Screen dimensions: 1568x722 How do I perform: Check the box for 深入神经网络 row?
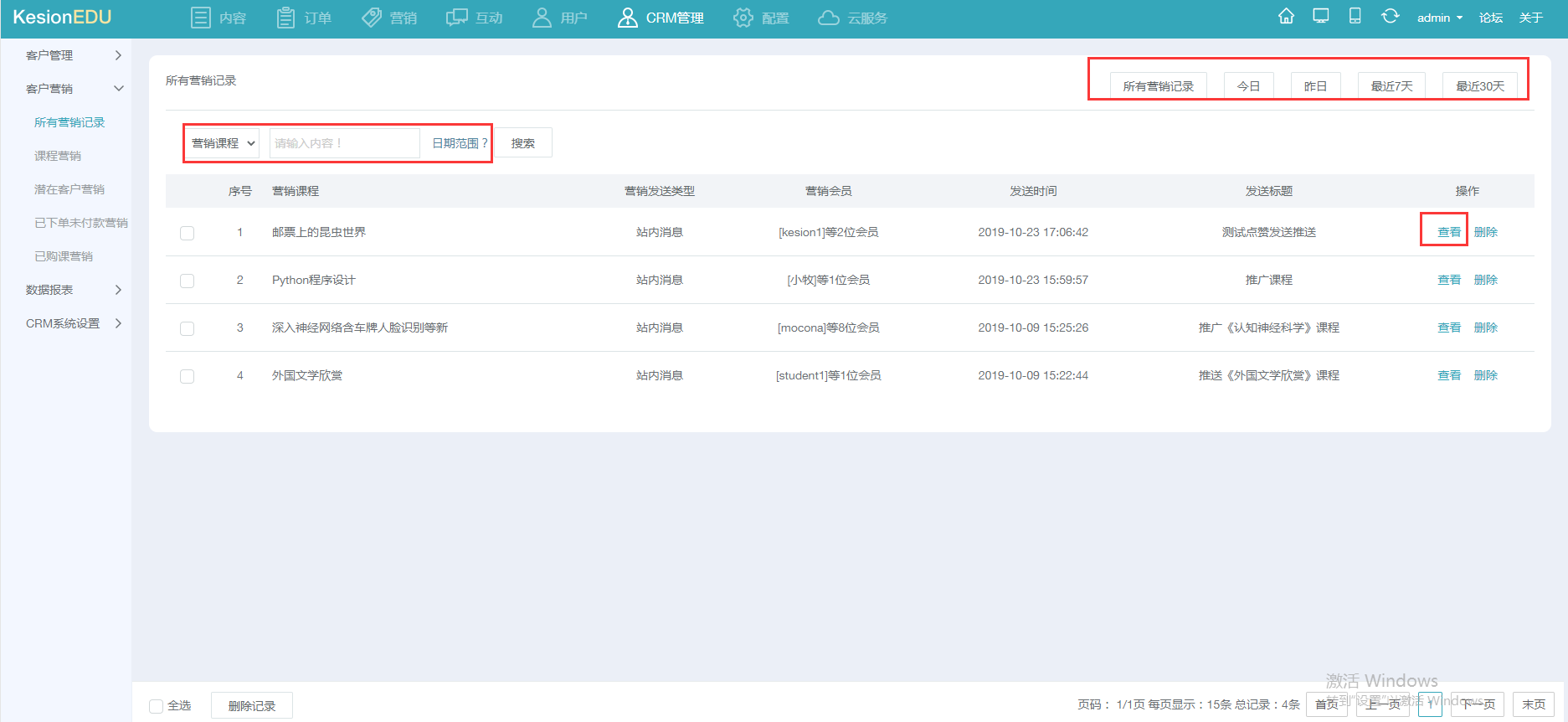[x=187, y=328]
